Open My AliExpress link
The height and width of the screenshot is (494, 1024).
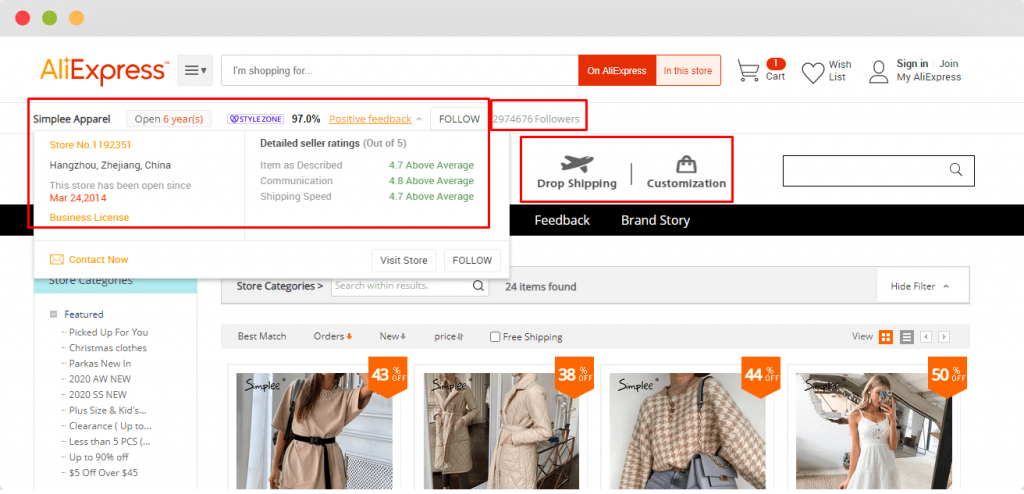click(x=929, y=77)
